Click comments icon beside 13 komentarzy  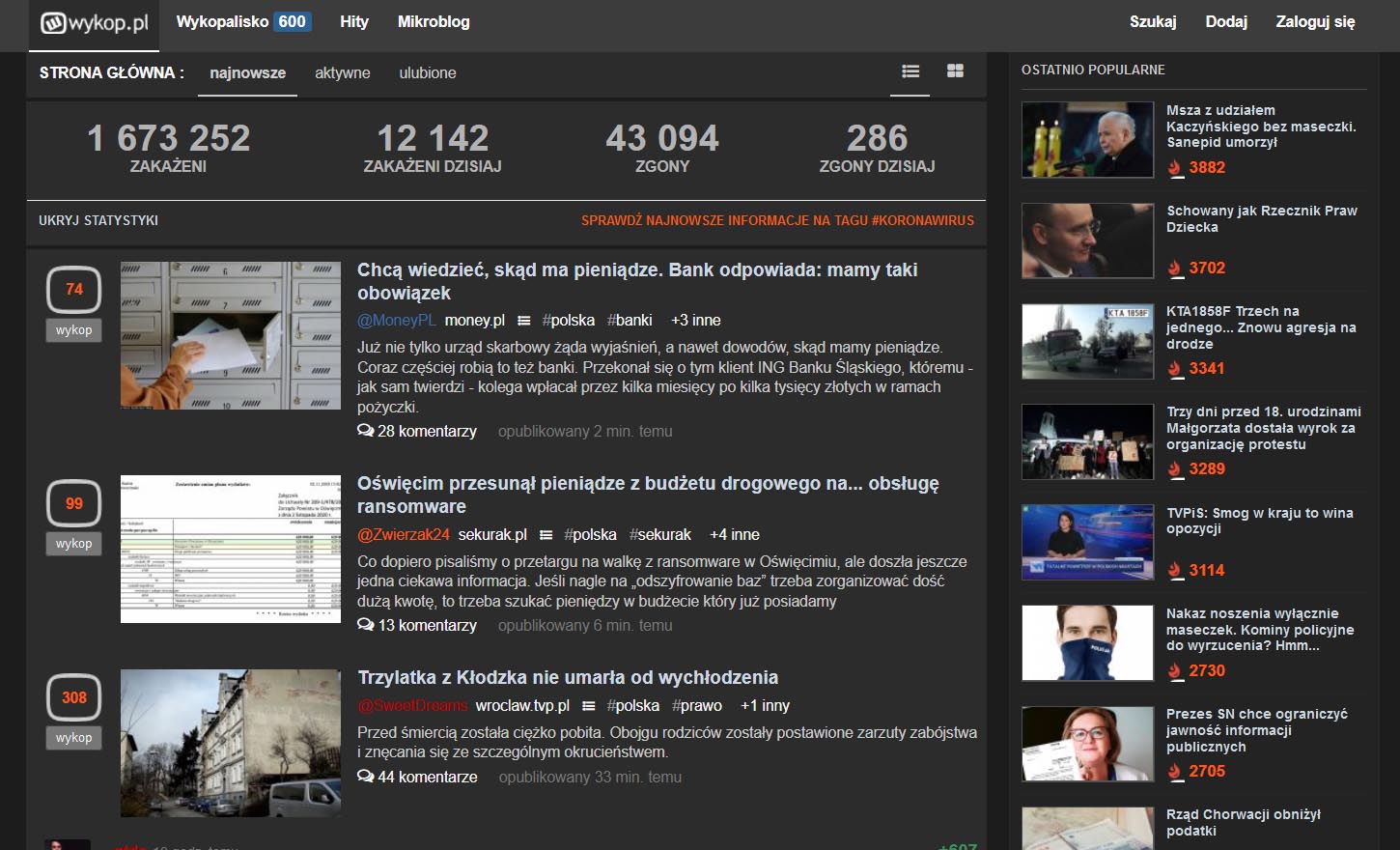[x=365, y=625]
